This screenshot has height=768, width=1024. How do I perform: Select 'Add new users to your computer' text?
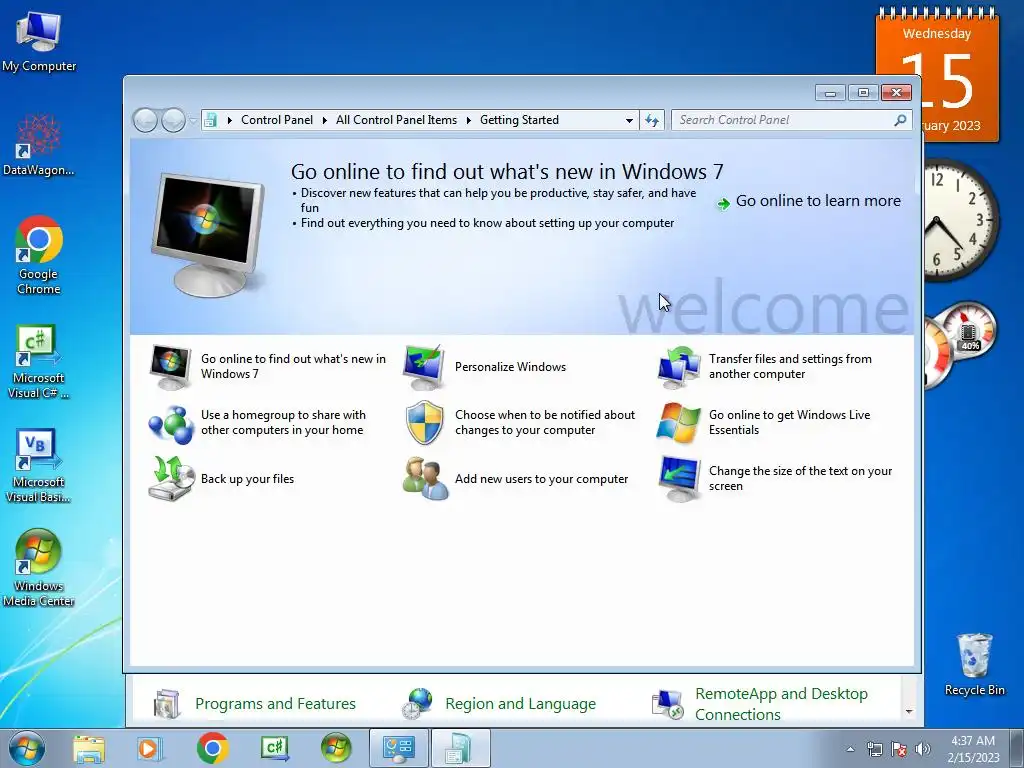pos(541,479)
